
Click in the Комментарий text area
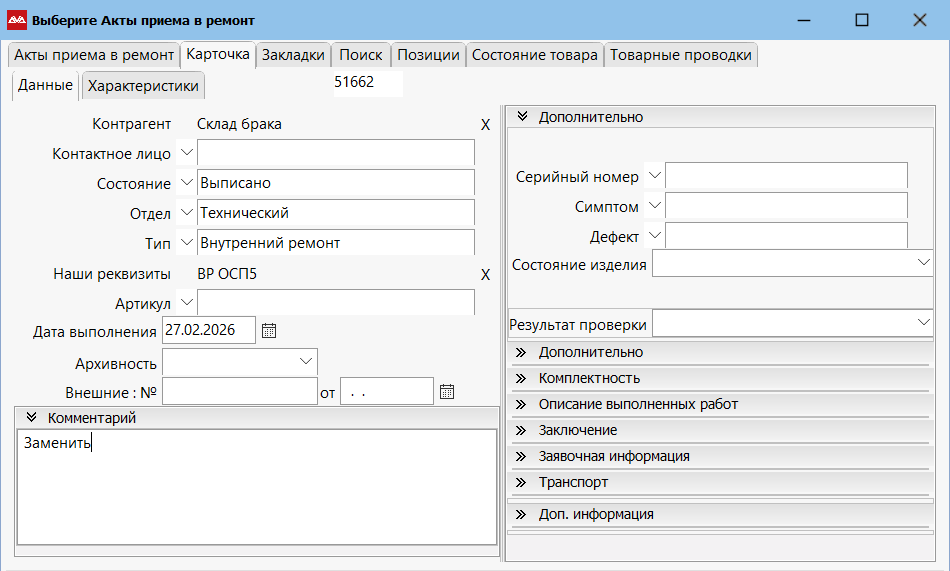[256, 490]
